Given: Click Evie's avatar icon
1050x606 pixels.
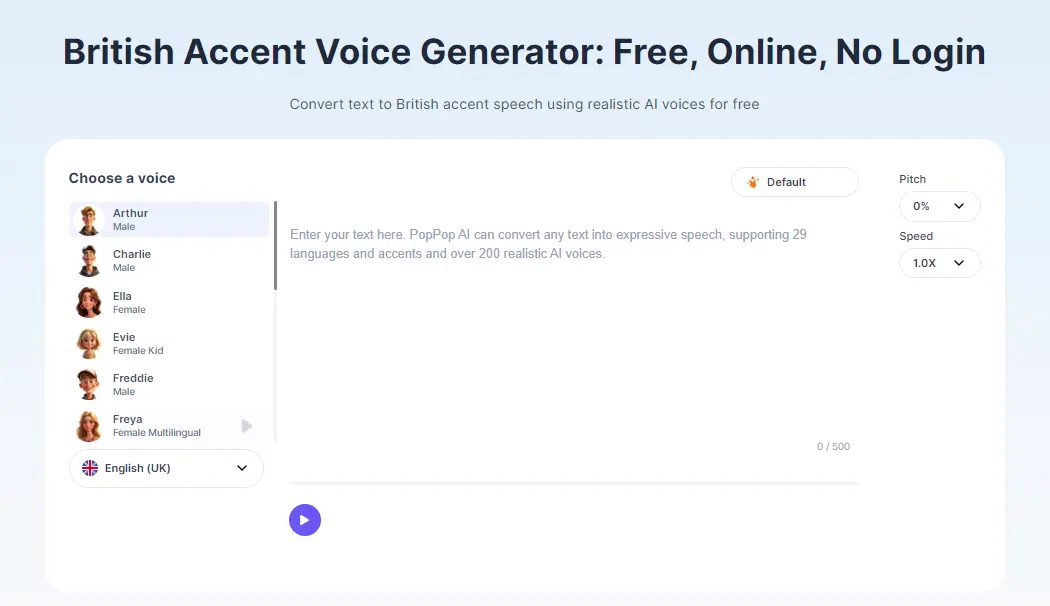Looking at the screenshot, I should pos(90,343).
